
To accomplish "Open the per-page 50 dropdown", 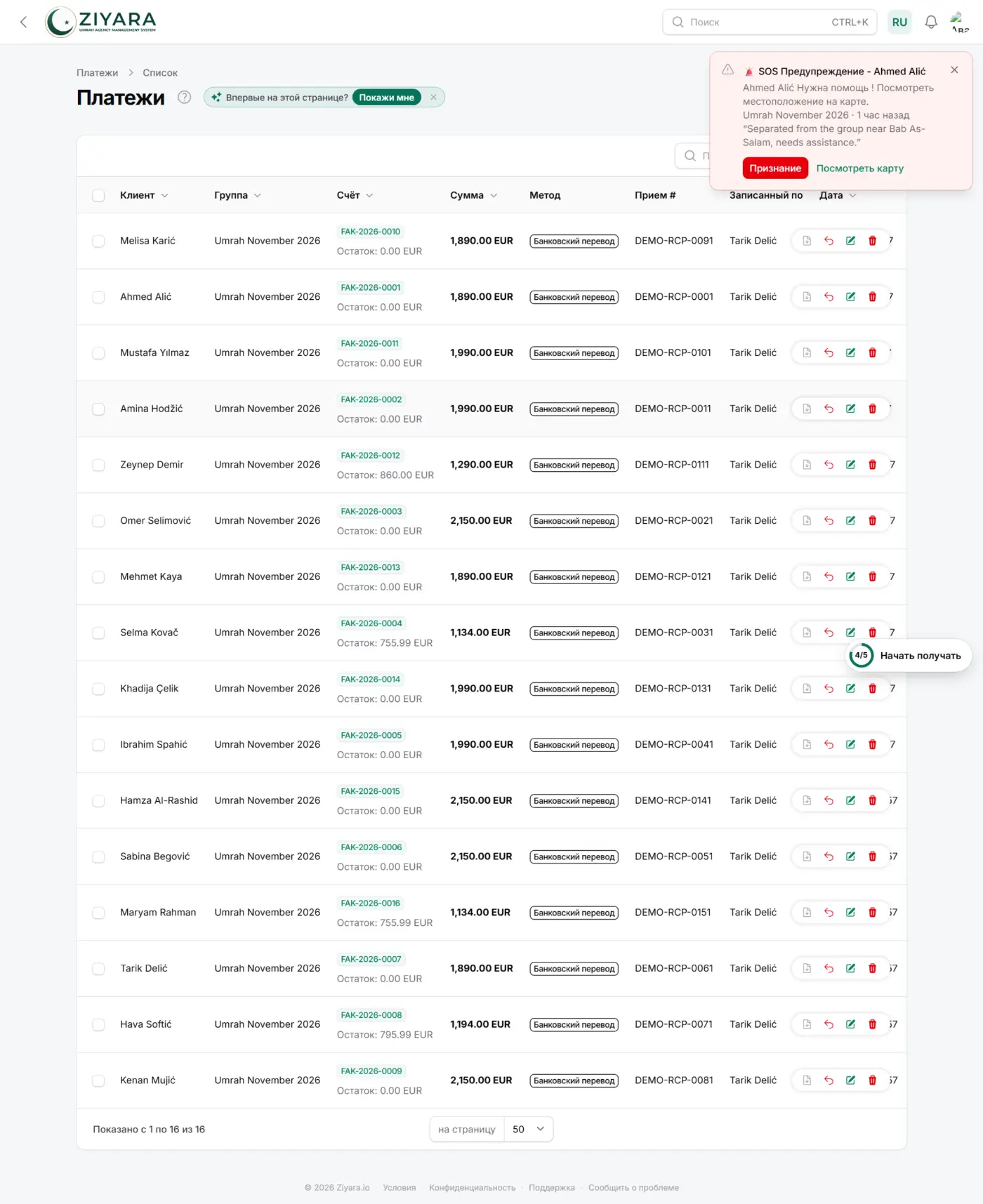I will (x=529, y=1129).
